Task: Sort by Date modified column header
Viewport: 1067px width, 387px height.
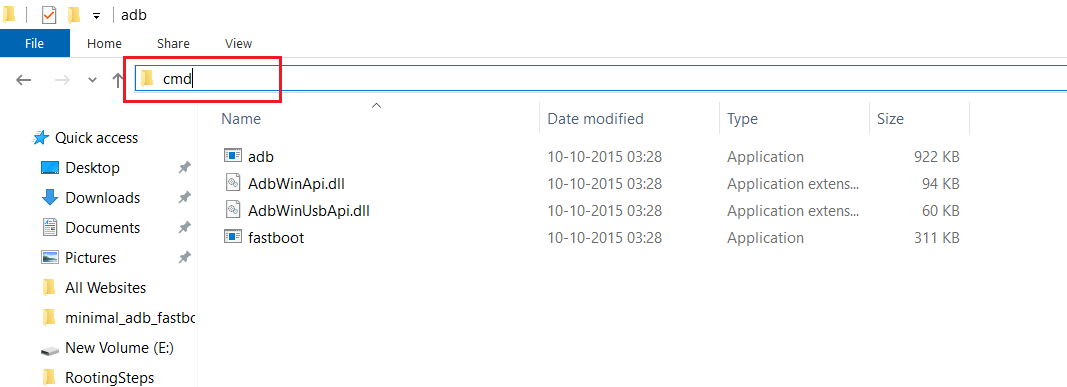Action: (x=595, y=118)
